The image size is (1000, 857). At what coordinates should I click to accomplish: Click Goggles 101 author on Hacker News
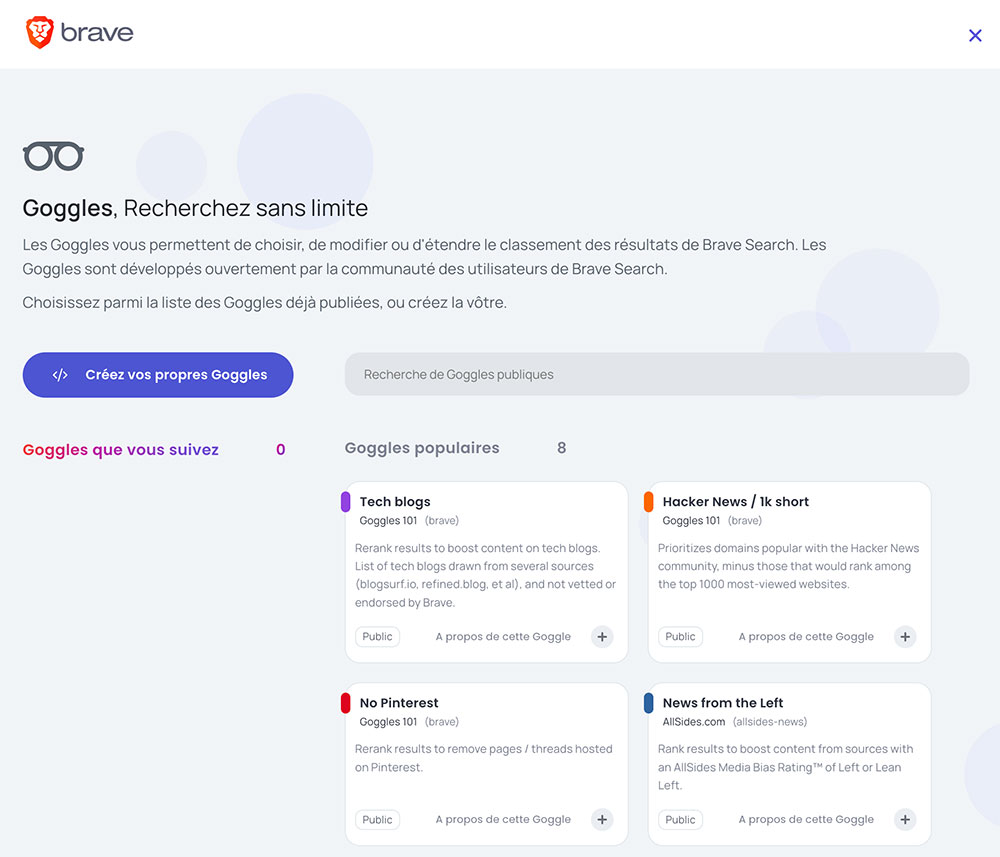tap(691, 520)
